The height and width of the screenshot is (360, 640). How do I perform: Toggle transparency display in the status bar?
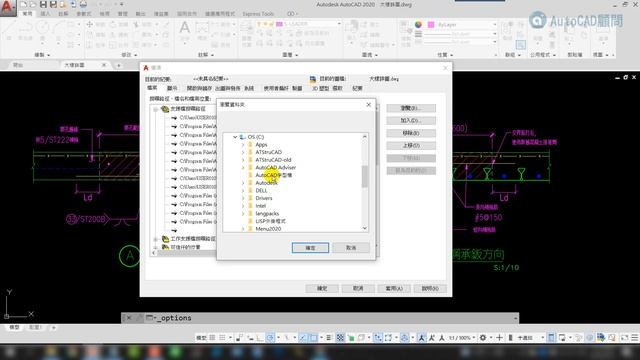[x=341, y=338]
